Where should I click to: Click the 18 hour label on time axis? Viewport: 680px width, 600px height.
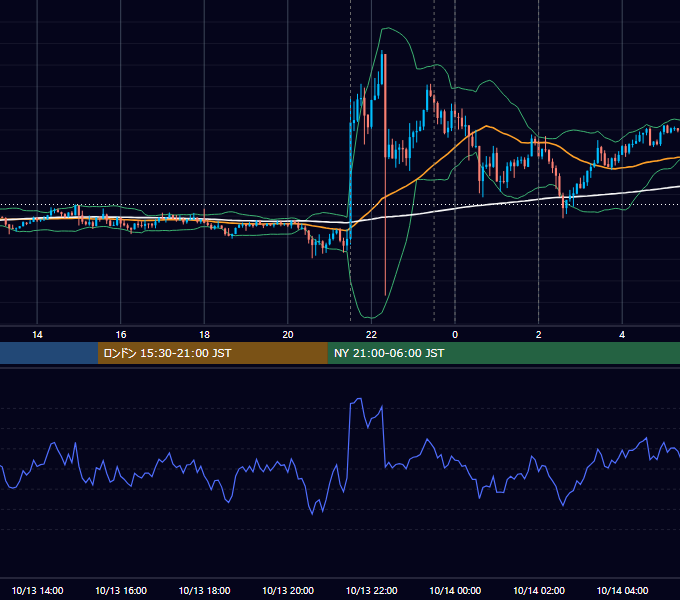click(204, 335)
